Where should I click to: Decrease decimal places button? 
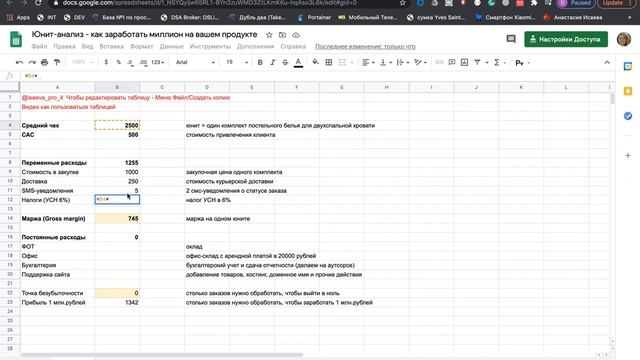130,62
